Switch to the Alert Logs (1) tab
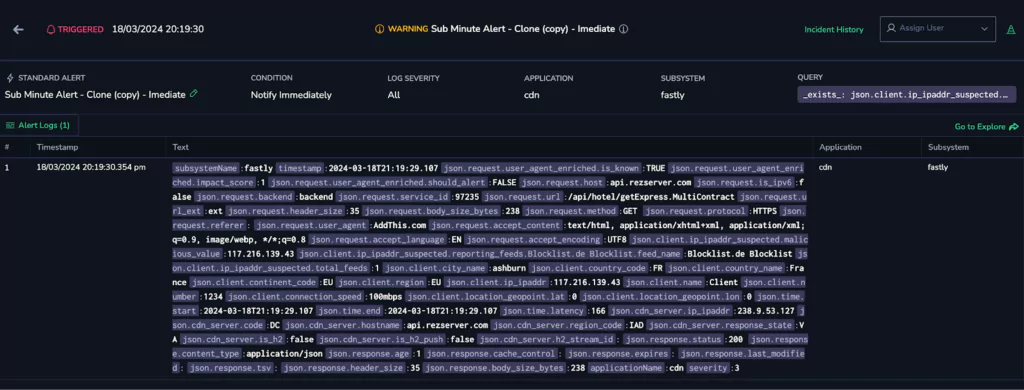1024x390 pixels. pos(39,125)
